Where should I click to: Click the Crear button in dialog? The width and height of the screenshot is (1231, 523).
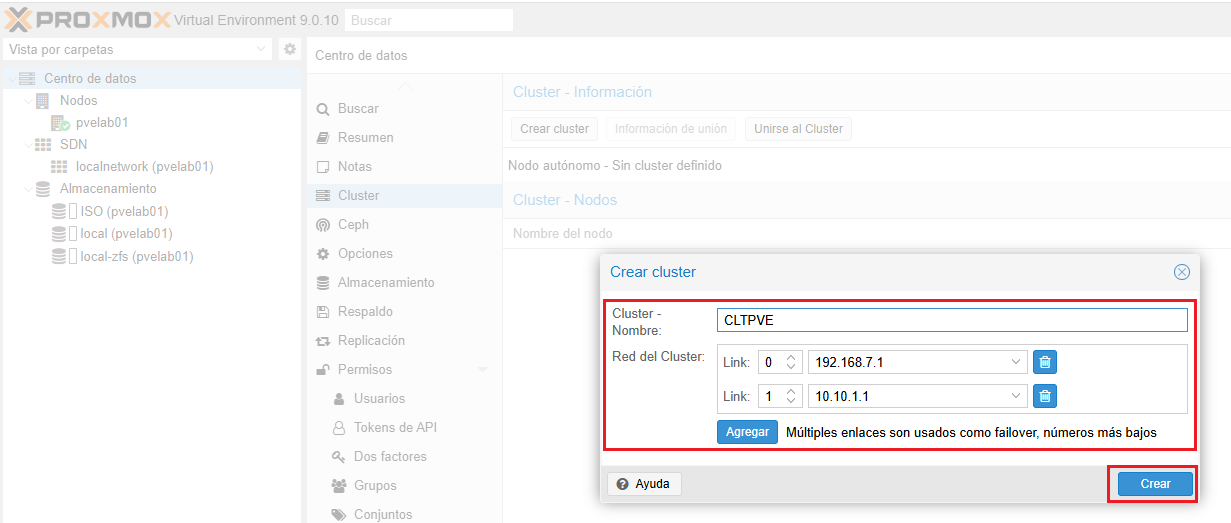click(x=1155, y=483)
